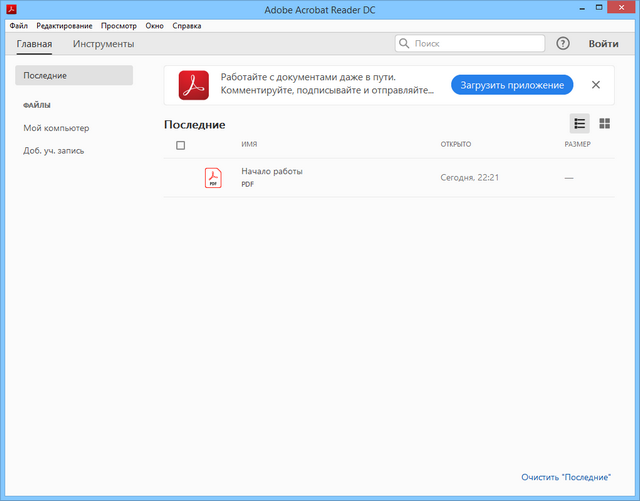Select the Главная tab
This screenshot has height=501, width=640.
34,44
